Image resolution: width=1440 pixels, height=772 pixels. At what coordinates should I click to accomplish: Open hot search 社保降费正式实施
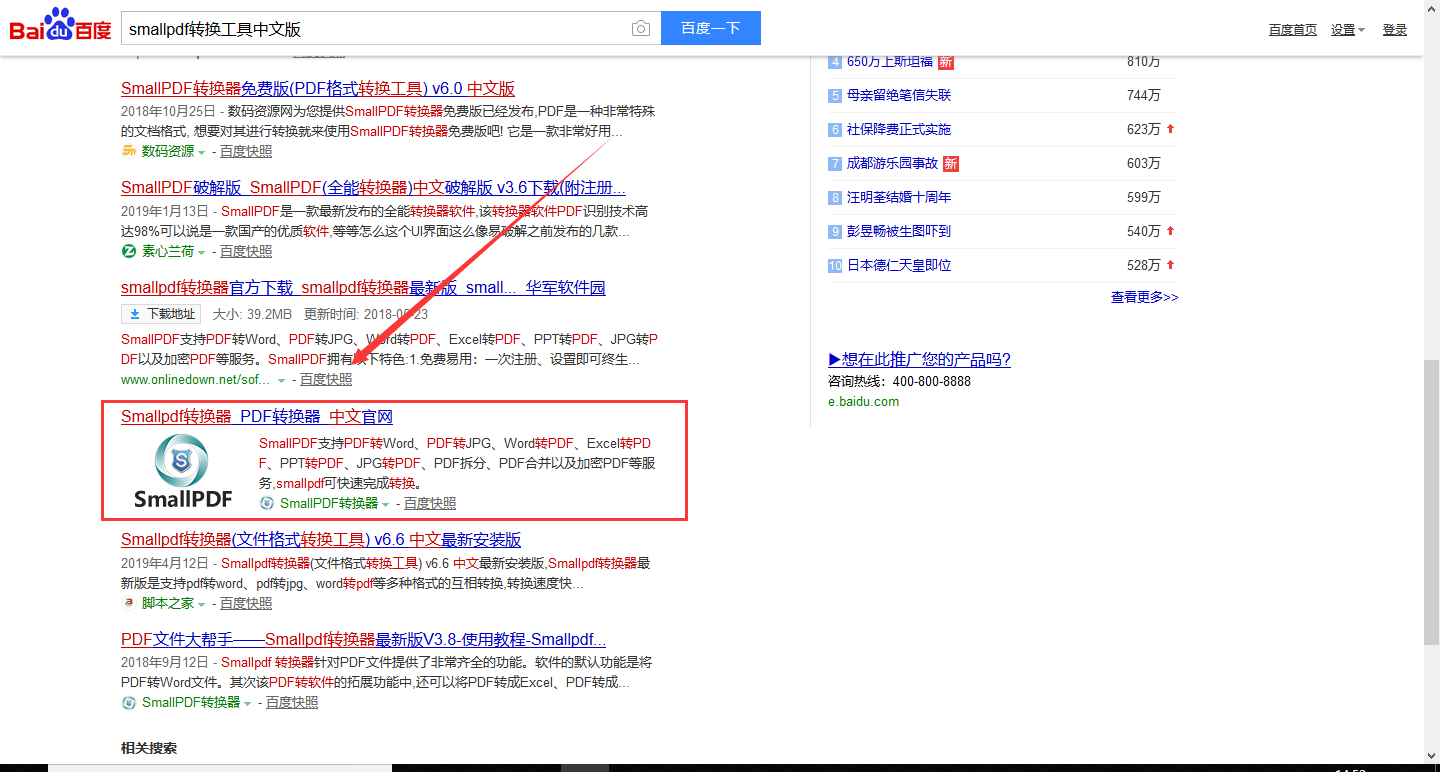pyautogui.click(x=899, y=129)
